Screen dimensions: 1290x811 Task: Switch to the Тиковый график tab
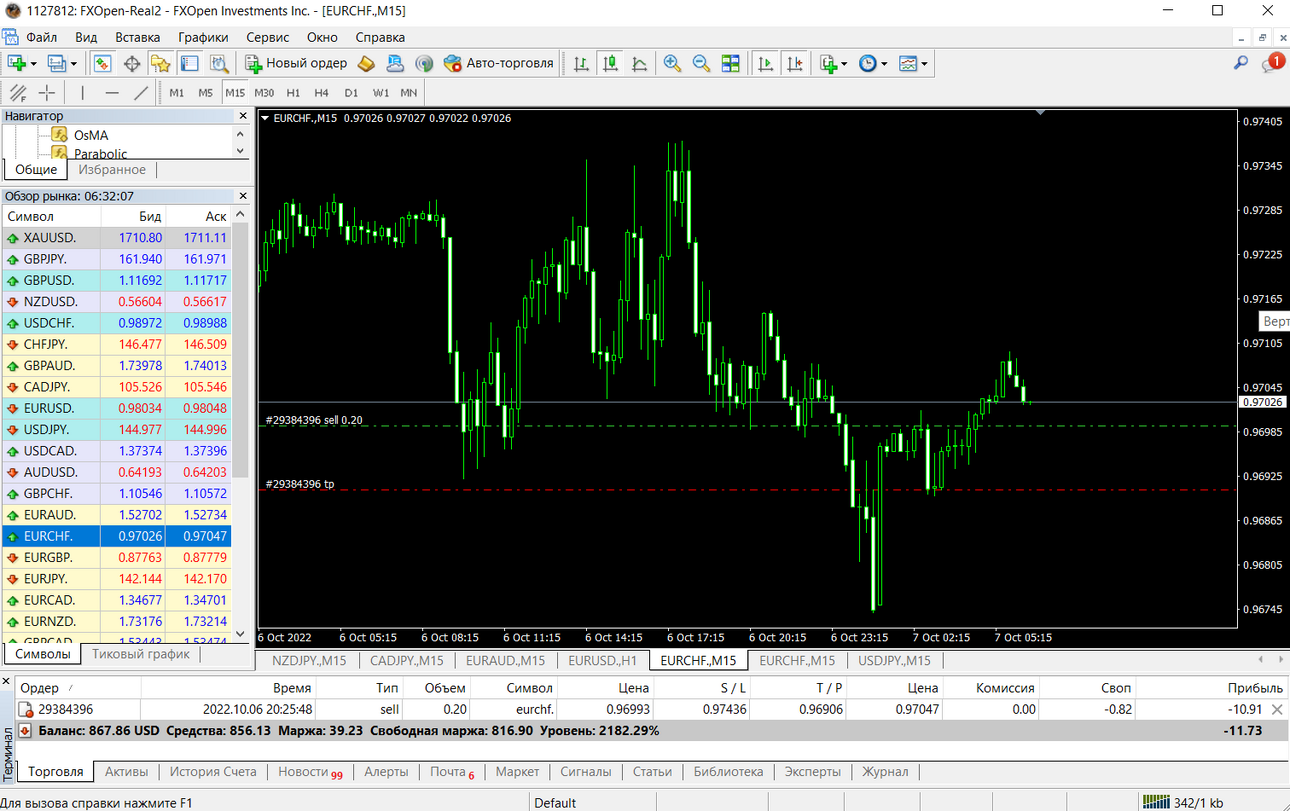(x=141, y=654)
